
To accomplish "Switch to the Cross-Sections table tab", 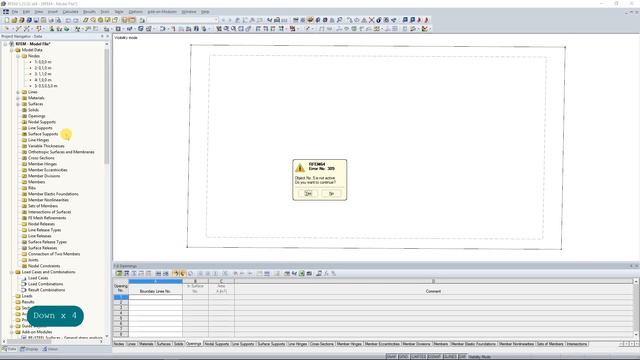I will (x=322, y=344).
